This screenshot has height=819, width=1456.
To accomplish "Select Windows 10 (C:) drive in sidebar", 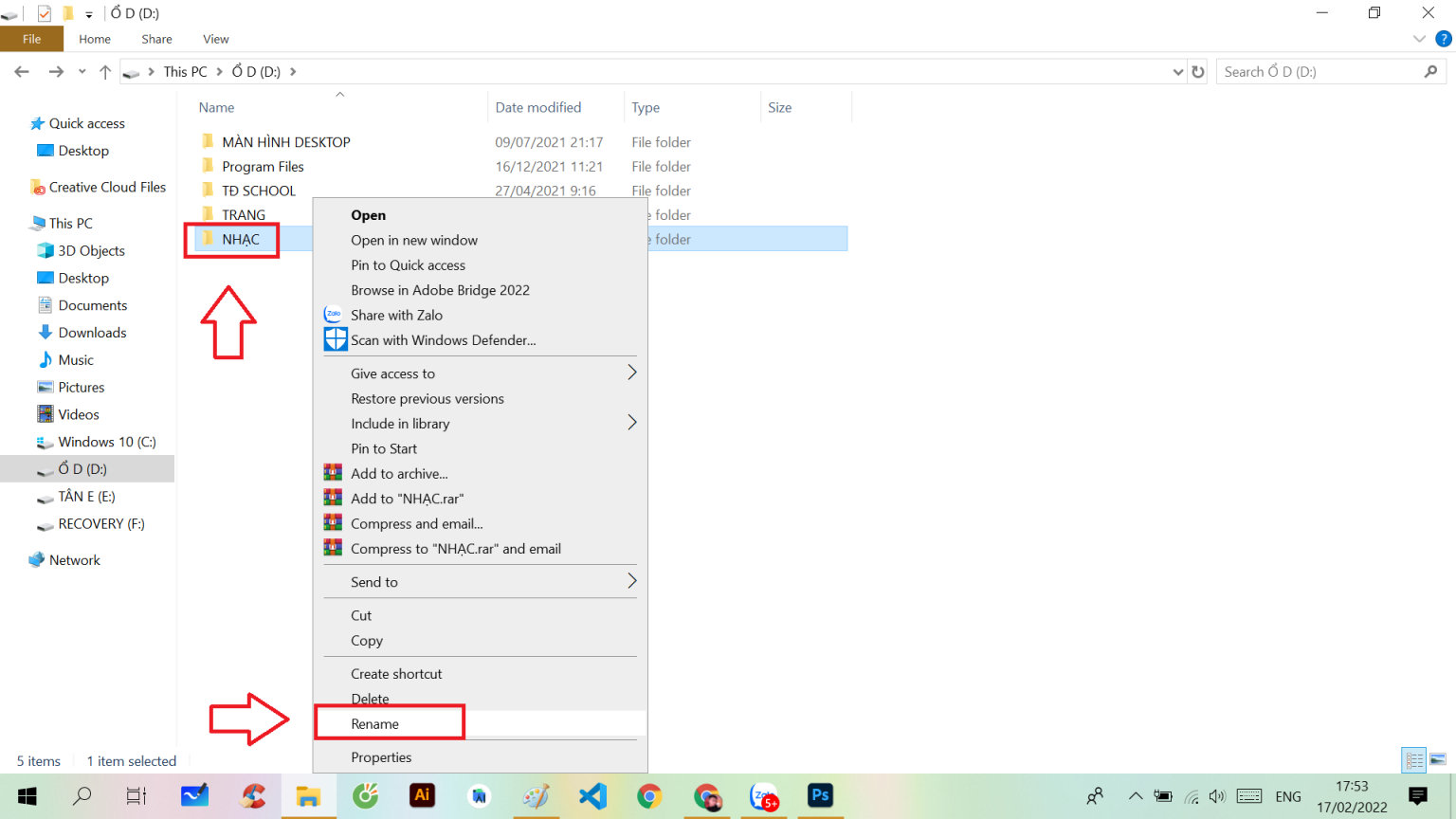I will point(106,442).
